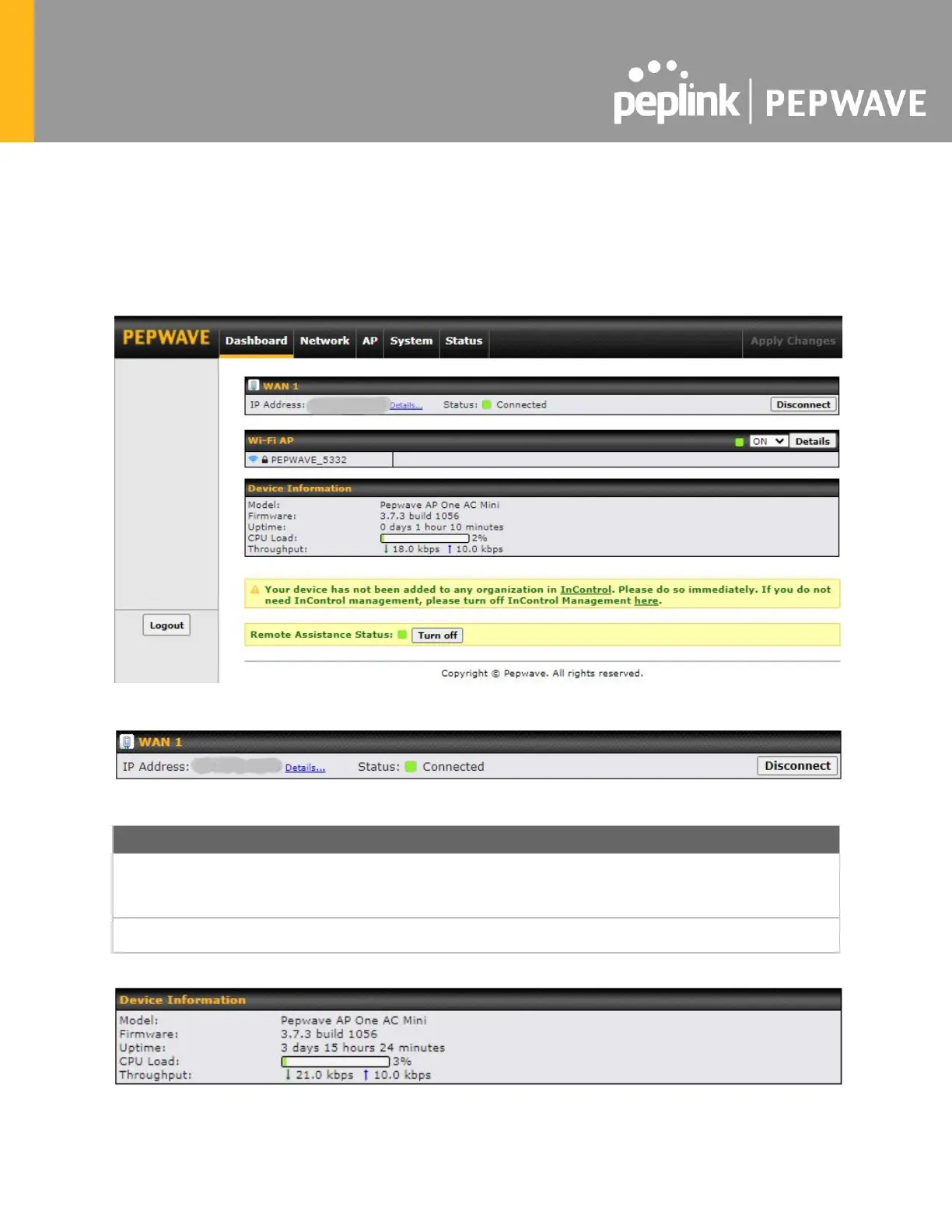Click Disconnect in the dashboard WAN 1 panel
The height and width of the screenshot is (1232, 952).
click(803, 404)
